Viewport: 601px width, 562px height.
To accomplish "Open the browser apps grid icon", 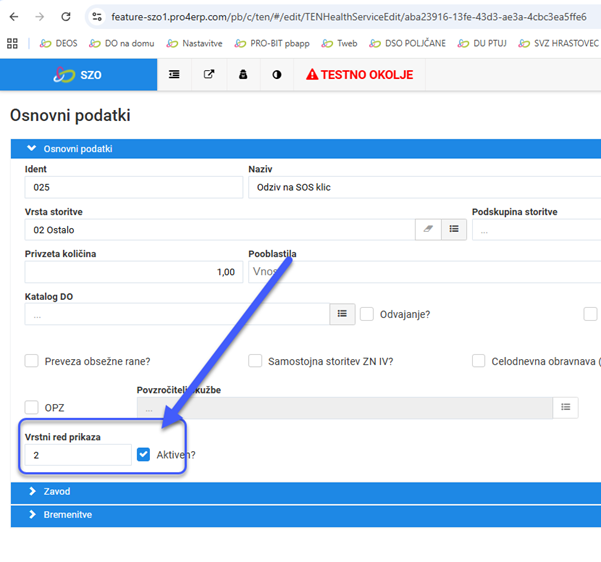I will (12, 43).
